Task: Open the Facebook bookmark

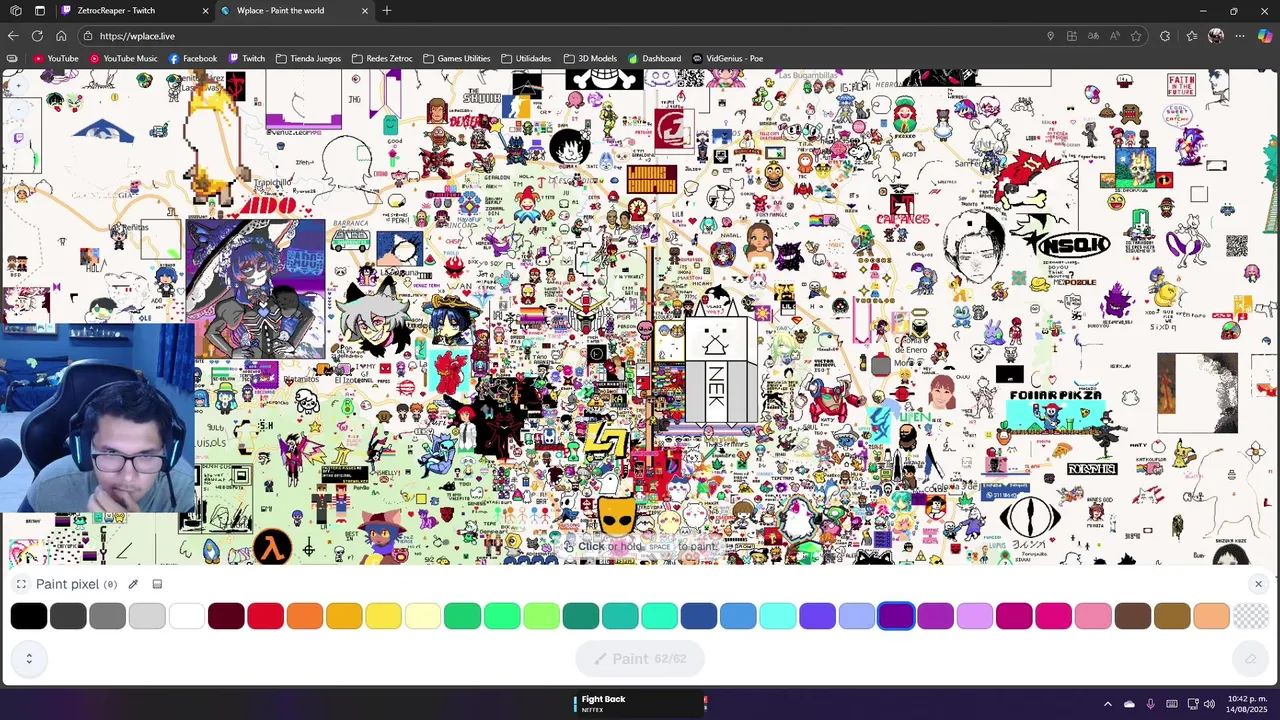Action: [x=193, y=58]
